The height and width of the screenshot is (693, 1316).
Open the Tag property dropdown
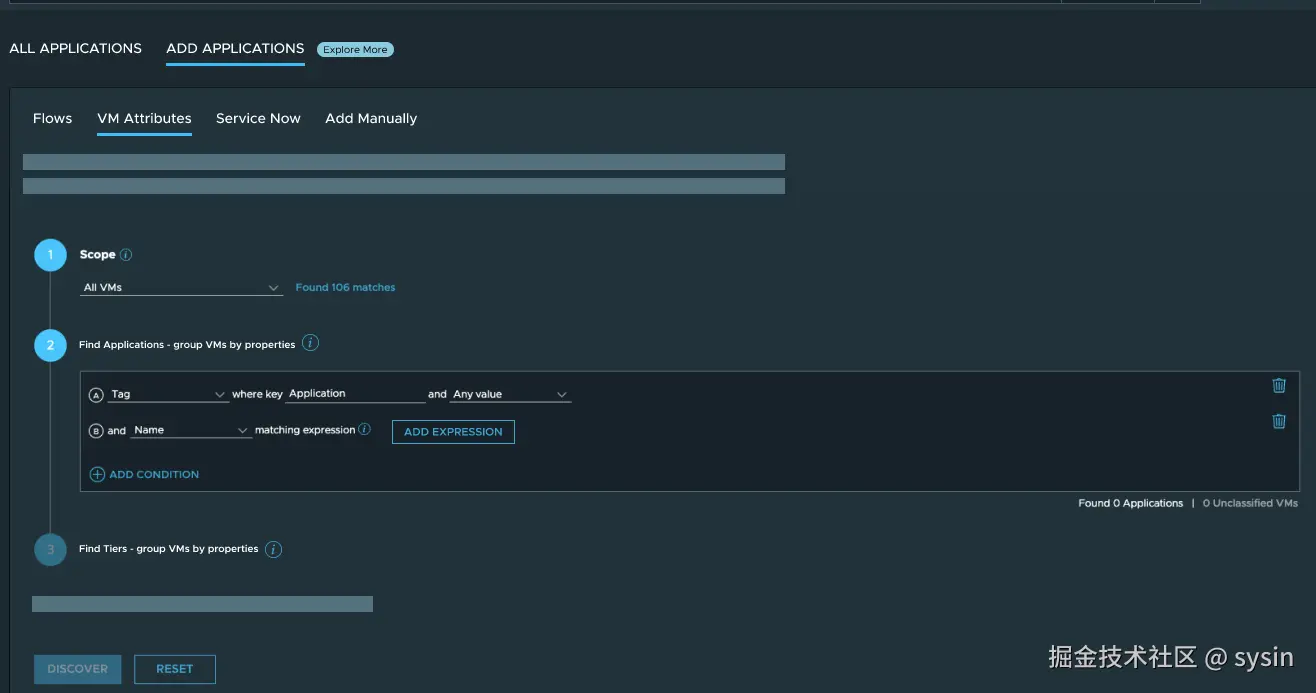168,394
